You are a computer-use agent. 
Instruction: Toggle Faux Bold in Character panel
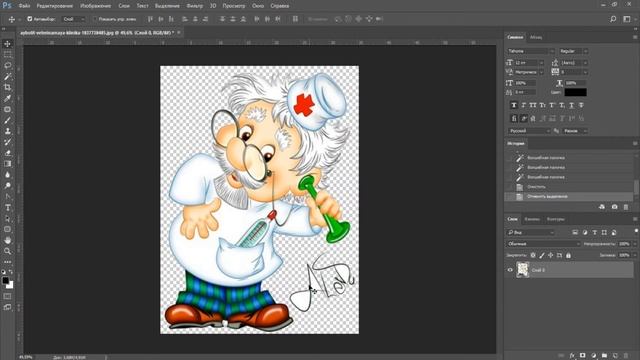(514, 105)
